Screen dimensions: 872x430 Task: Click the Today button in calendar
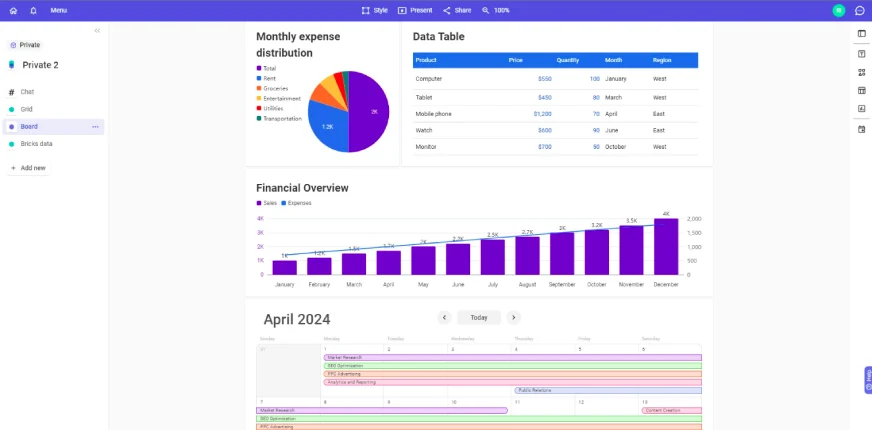coord(479,318)
